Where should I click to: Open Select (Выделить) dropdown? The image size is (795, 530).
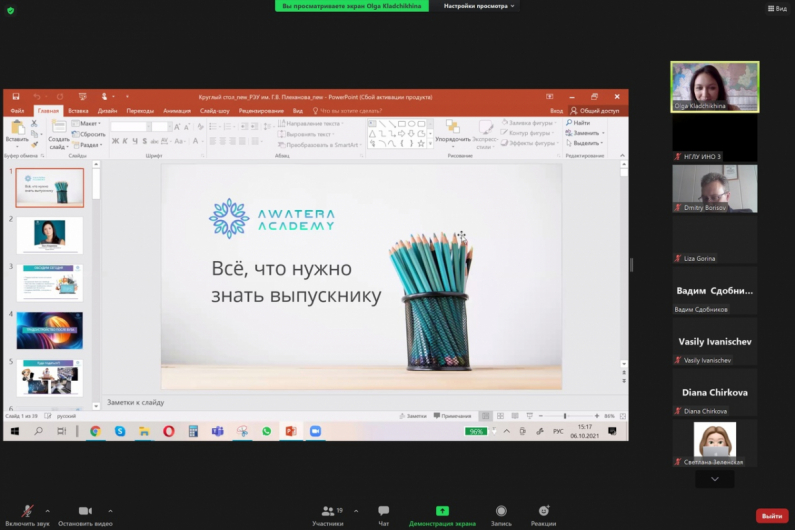point(585,143)
